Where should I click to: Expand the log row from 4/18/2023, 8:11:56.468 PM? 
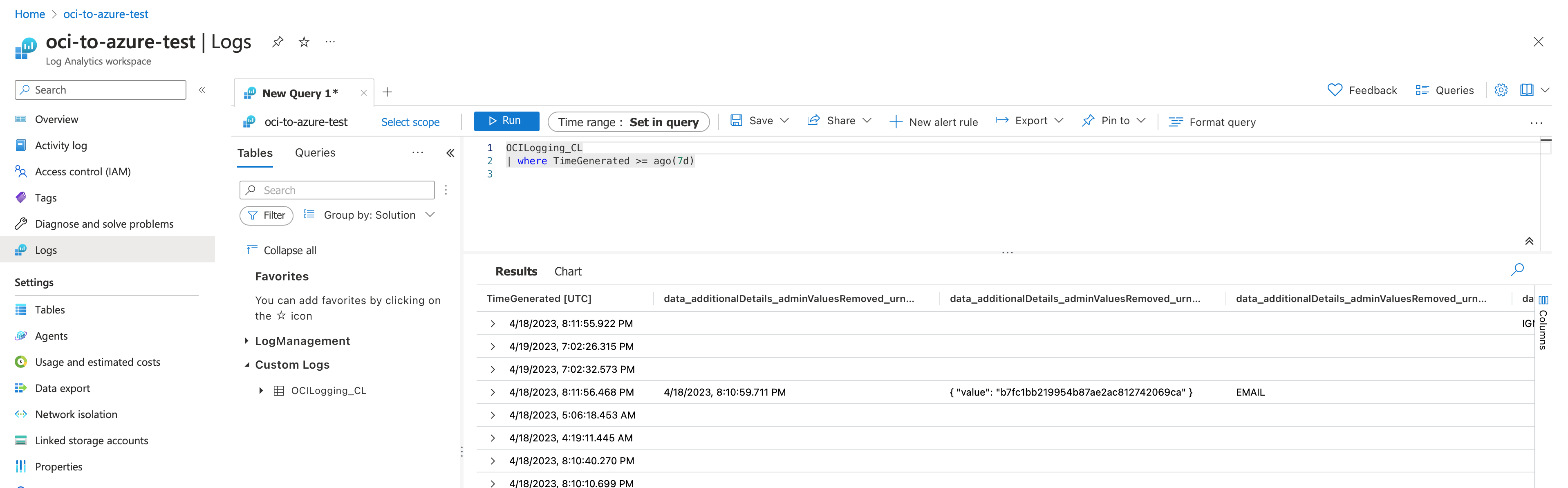pyautogui.click(x=493, y=392)
